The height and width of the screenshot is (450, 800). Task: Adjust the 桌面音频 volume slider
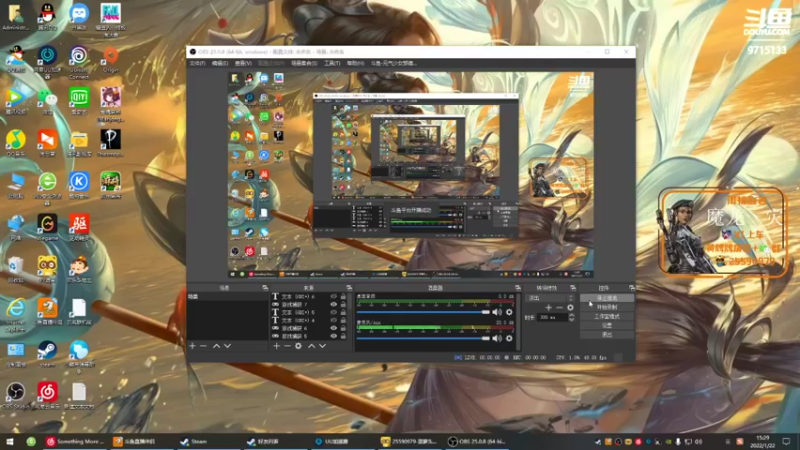point(423,312)
